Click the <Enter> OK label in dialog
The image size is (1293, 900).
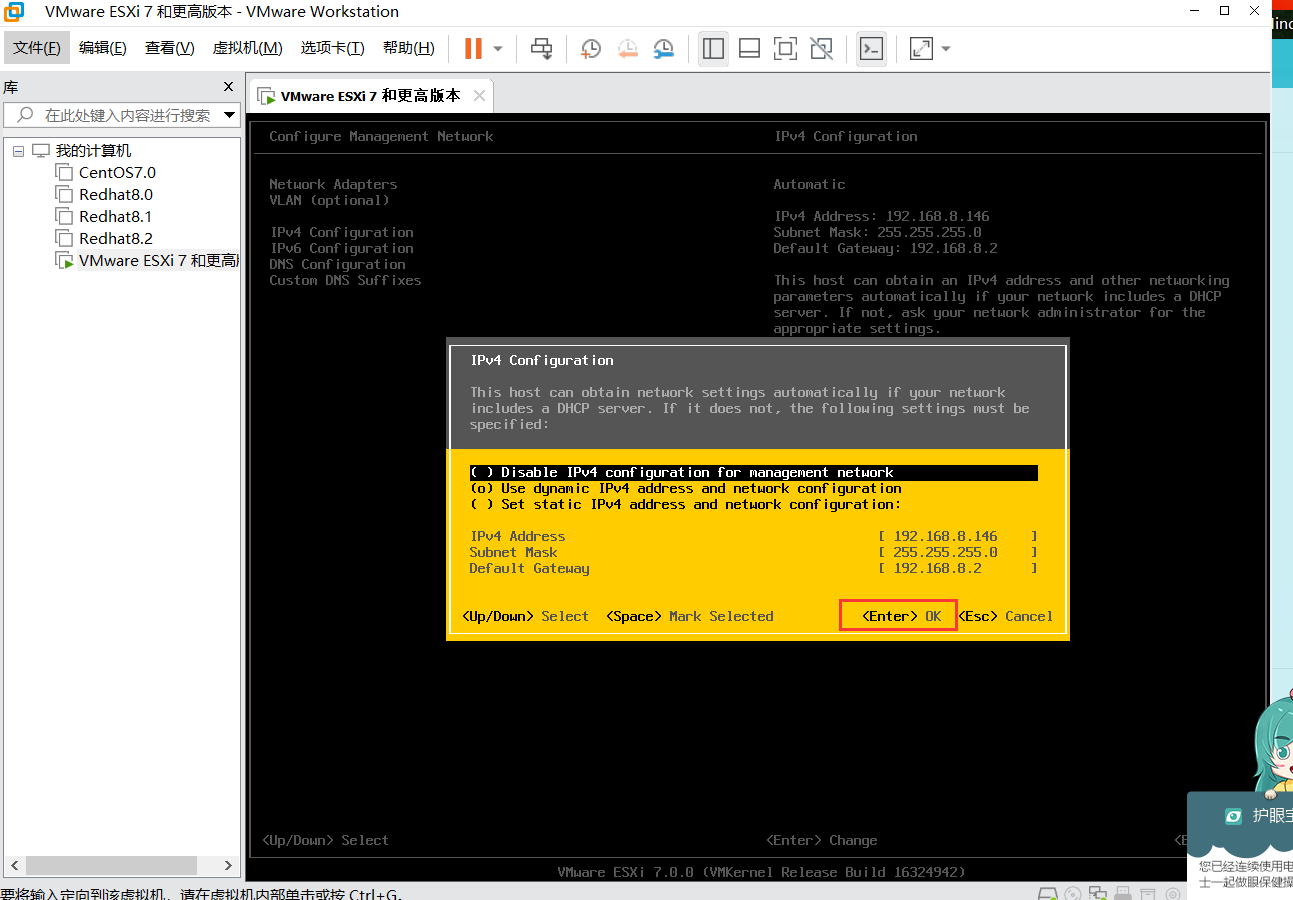901,616
